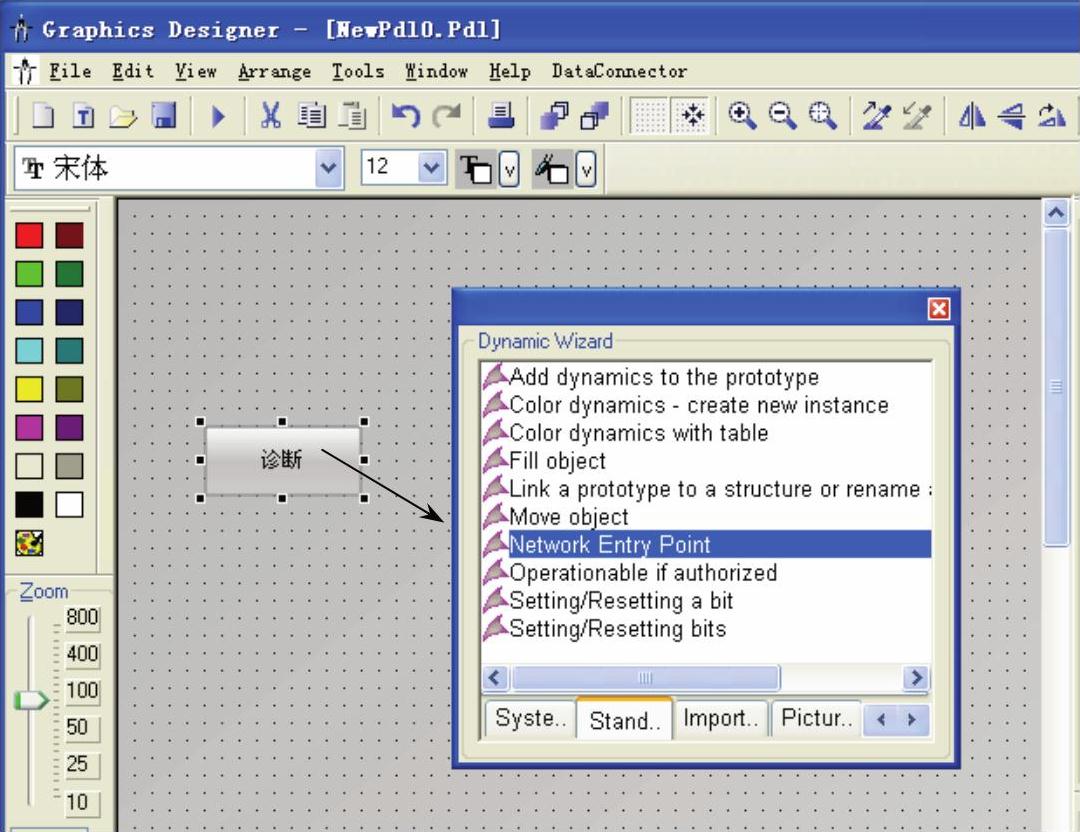Toggle the snap to grid button
1080x832 pixels.
(692, 116)
